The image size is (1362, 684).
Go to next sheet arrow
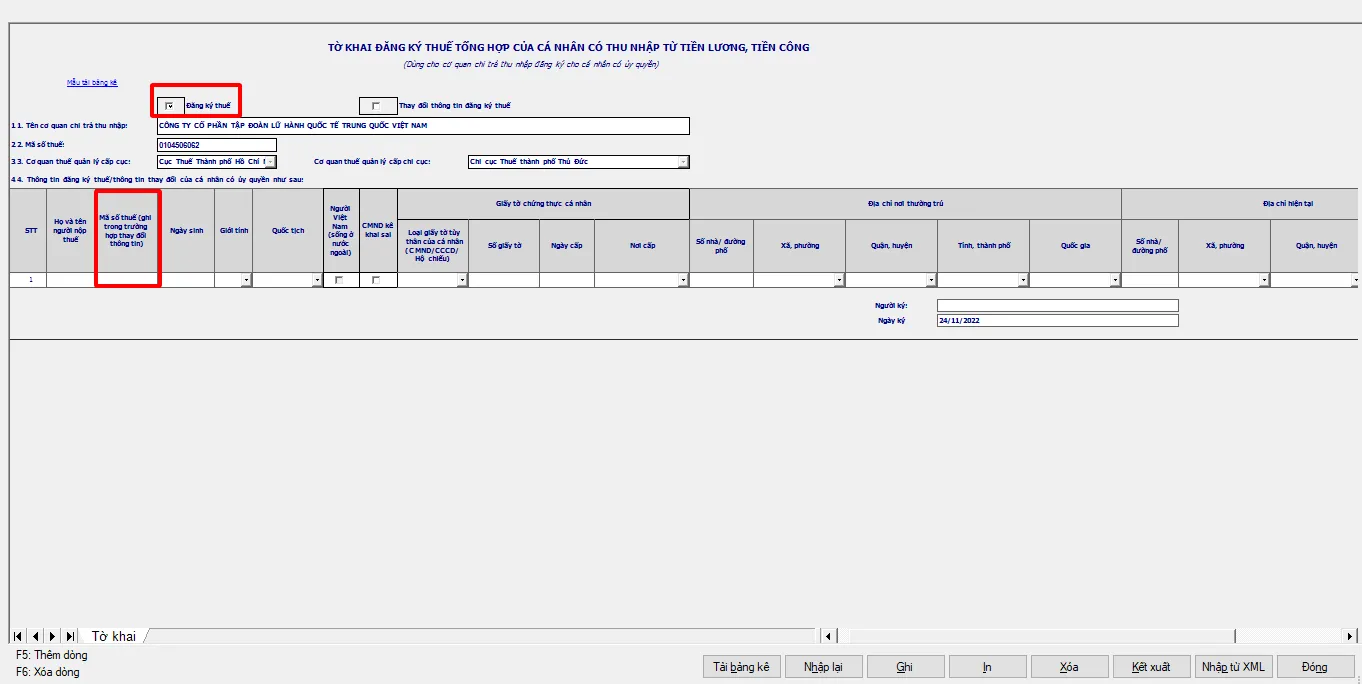[53, 636]
